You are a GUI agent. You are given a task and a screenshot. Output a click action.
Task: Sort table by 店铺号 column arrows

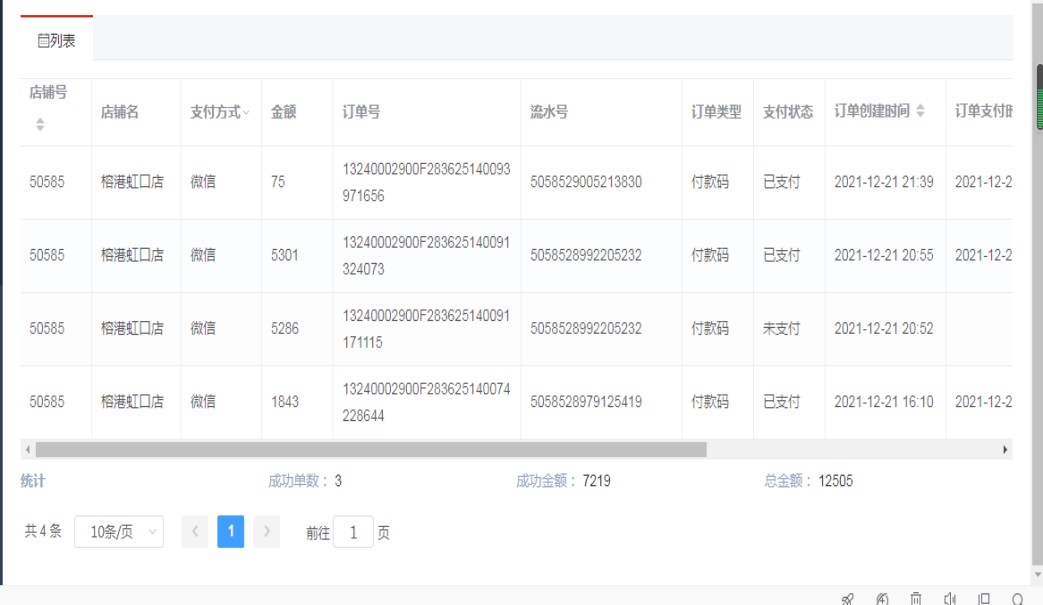40,124
